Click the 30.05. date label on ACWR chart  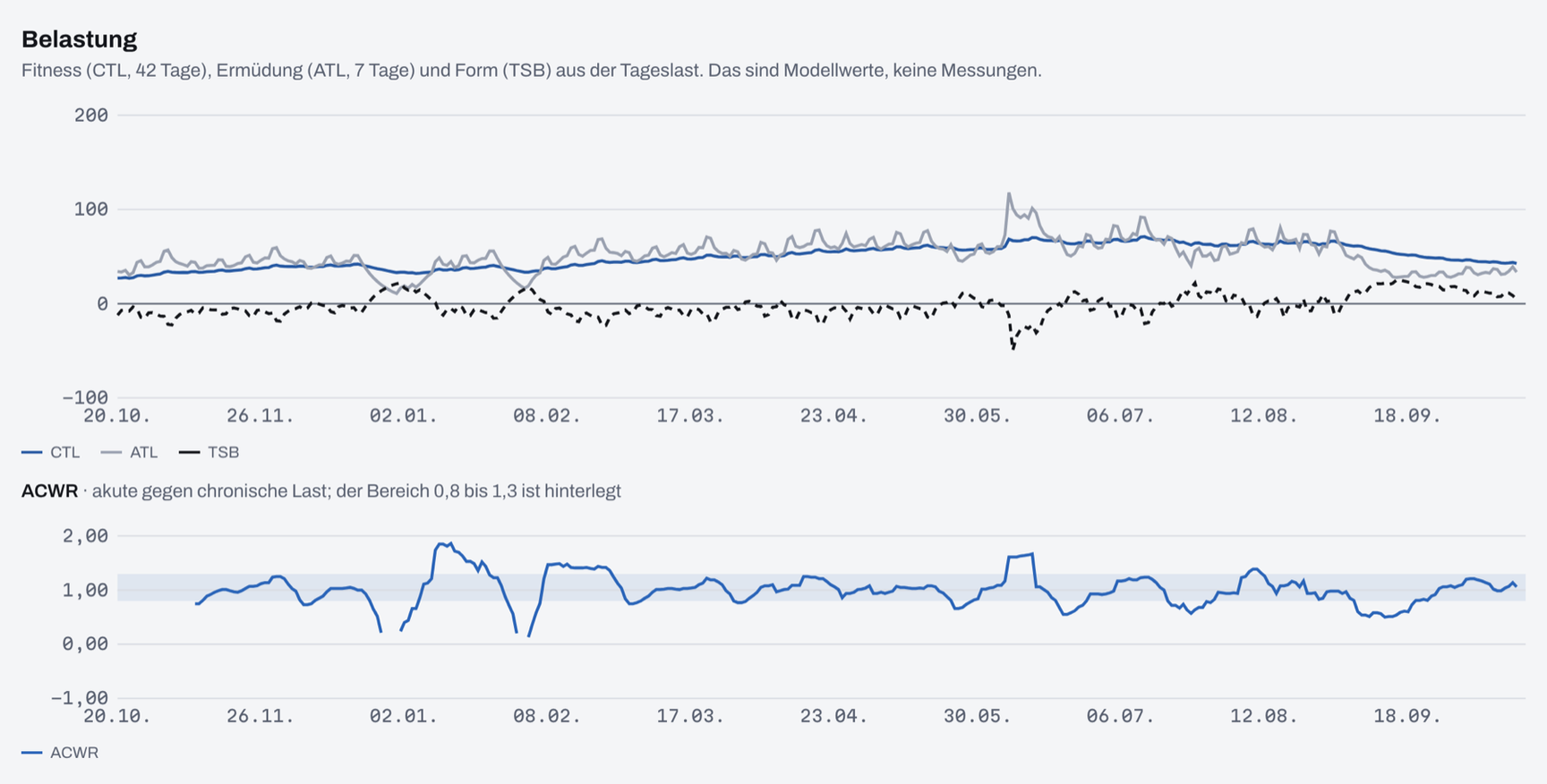978,717
